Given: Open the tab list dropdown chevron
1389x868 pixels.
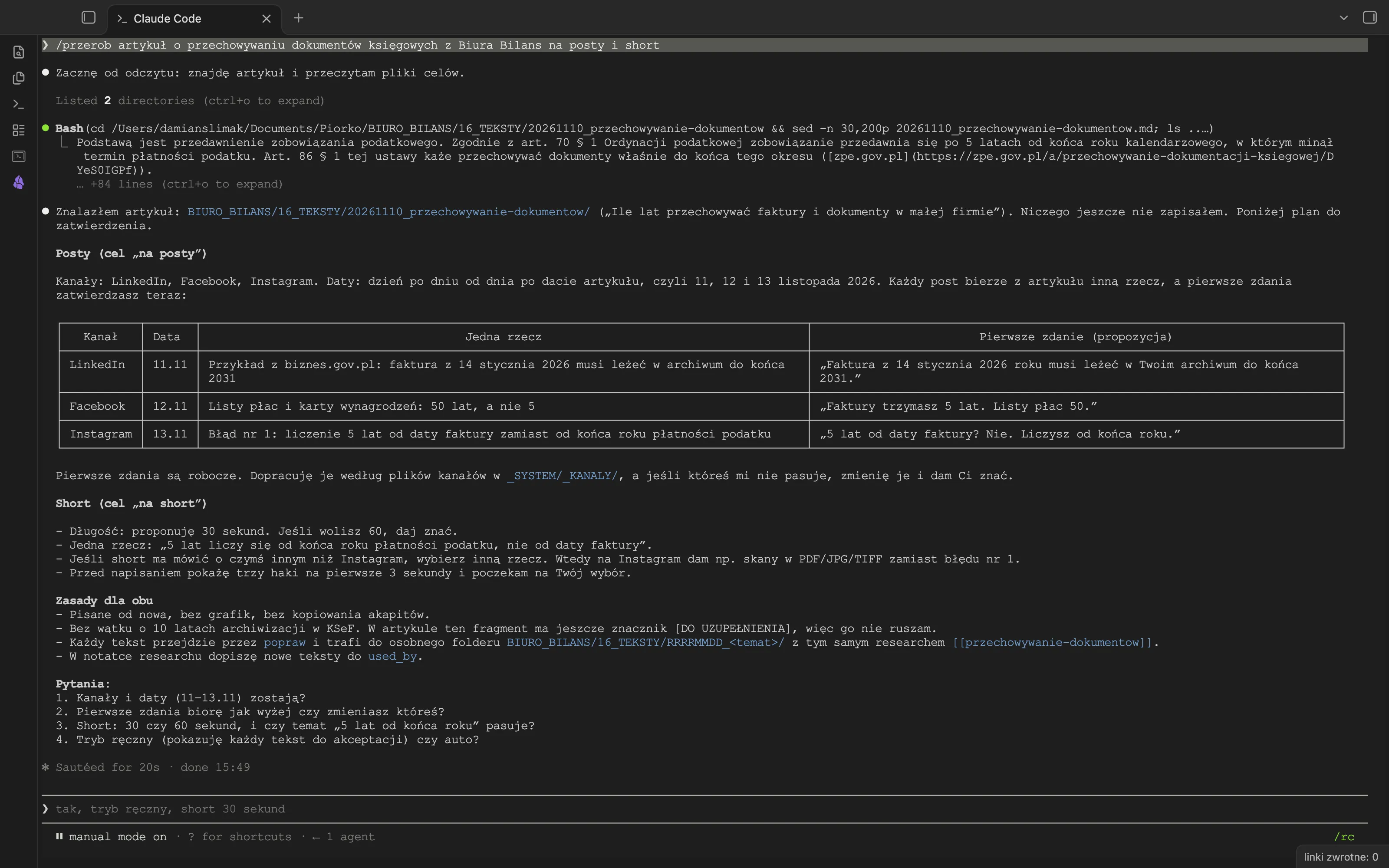Looking at the screenshot, I should (1343, 18).
